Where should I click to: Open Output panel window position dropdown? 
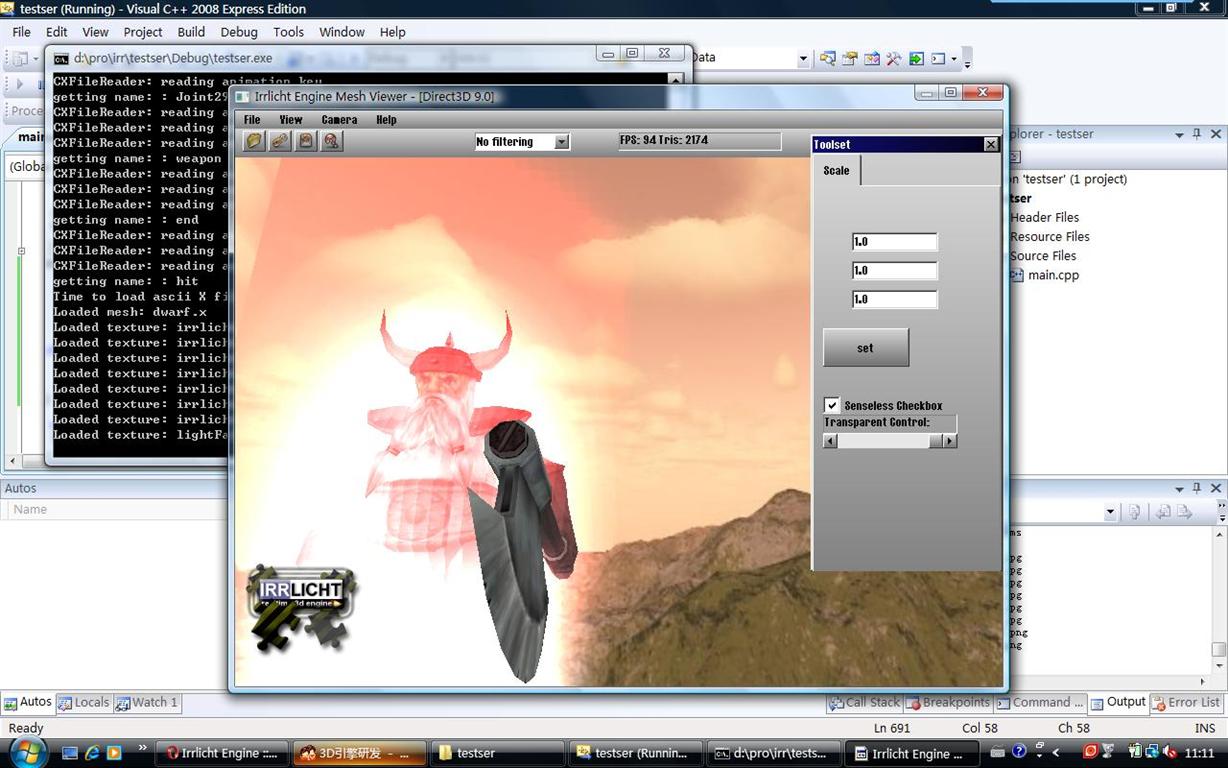click(x=1180, y=489)
